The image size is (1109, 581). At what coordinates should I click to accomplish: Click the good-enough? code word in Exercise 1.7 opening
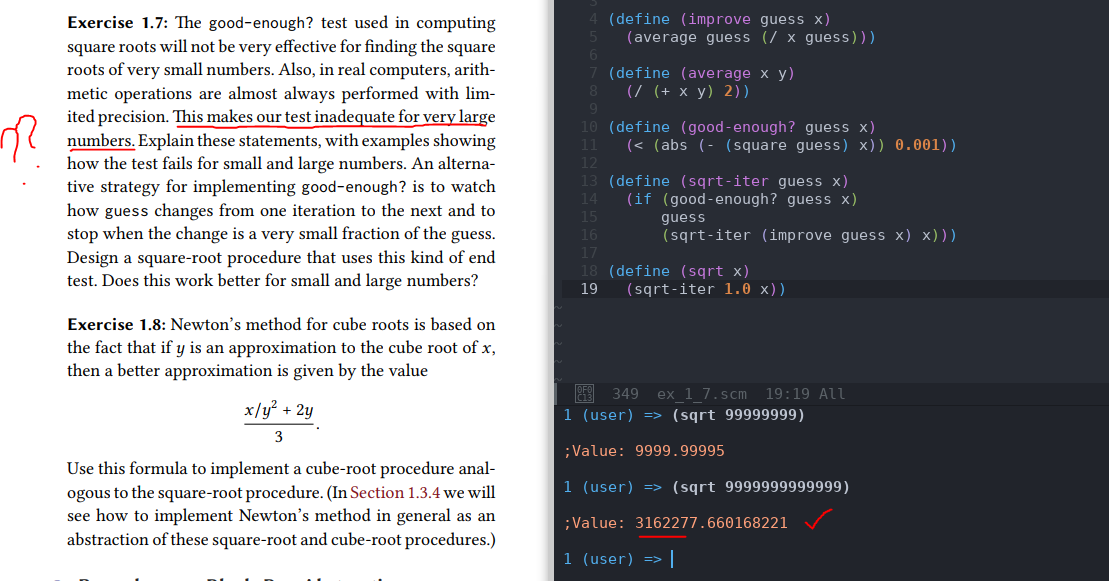point(261,23)
